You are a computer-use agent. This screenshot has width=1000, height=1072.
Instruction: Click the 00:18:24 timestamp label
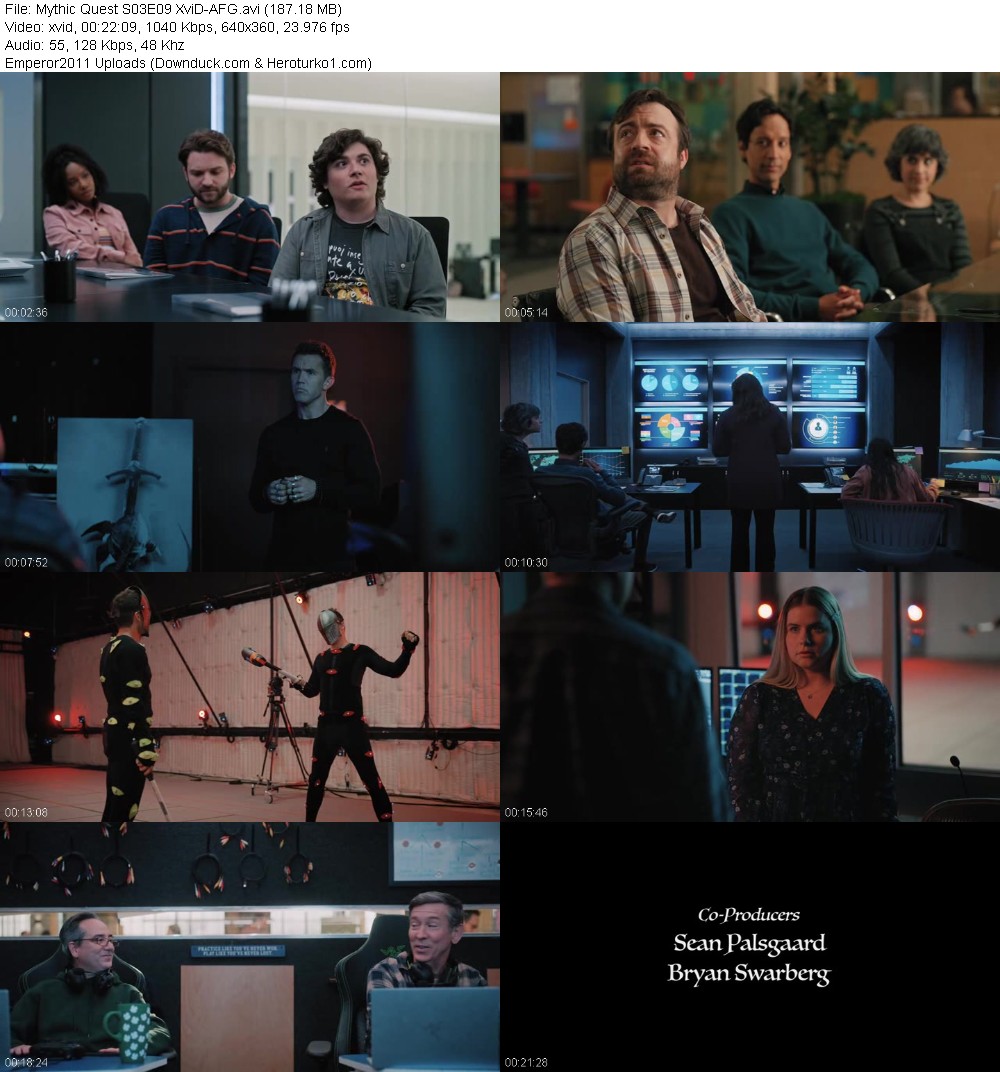(26, 1062)
